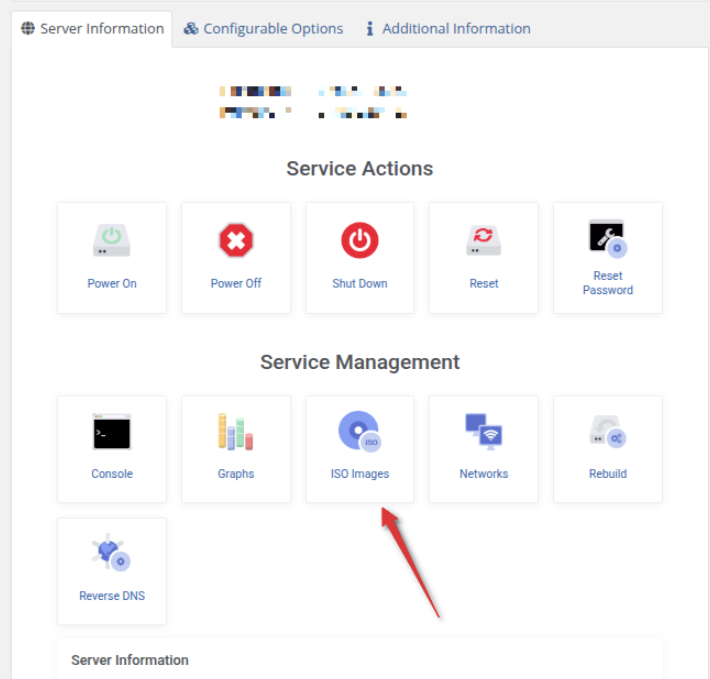Open the Networks monitors icon
The image size is (710, 679).
484,431
